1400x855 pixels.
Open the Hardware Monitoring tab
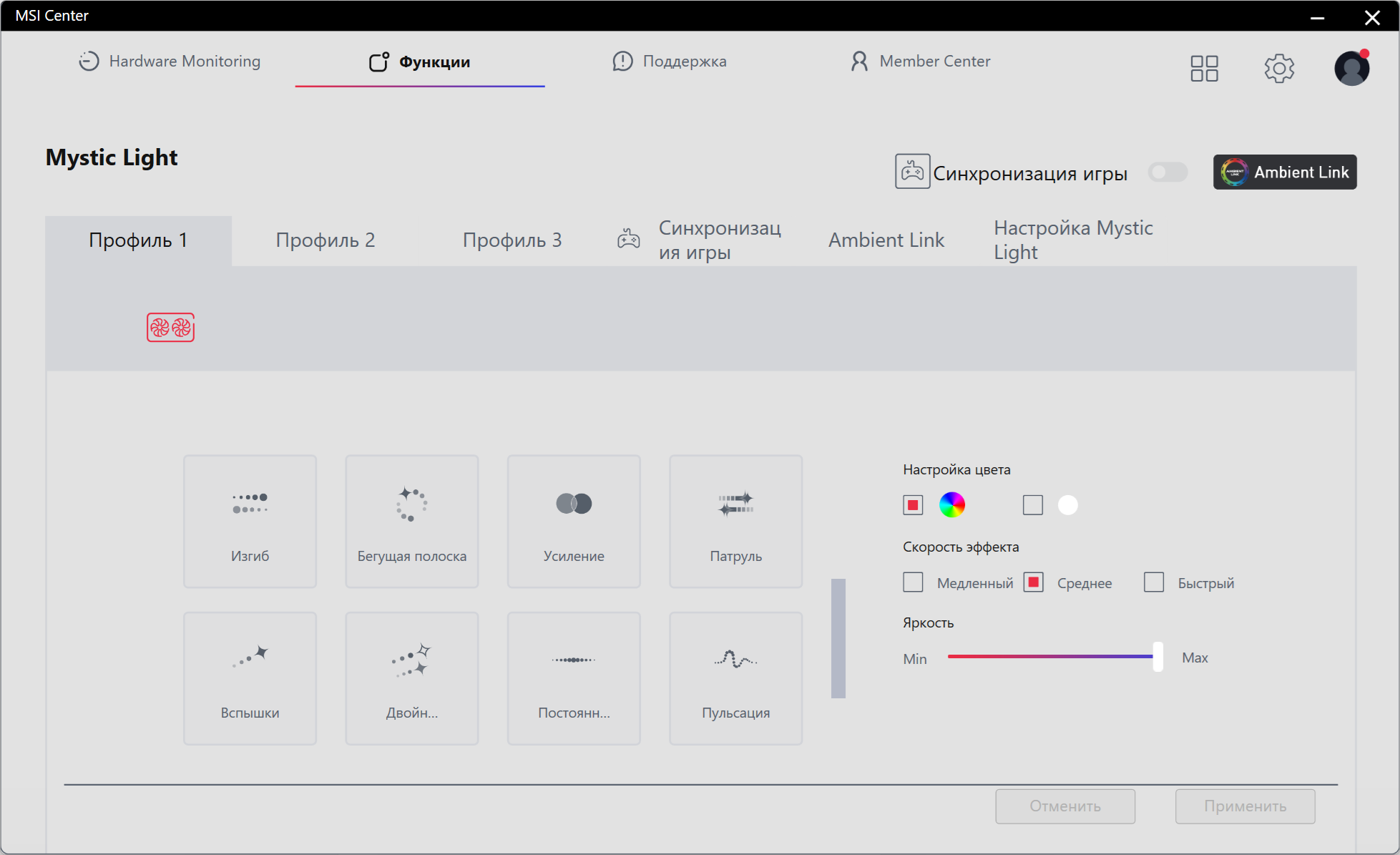[x=170, y=62]
